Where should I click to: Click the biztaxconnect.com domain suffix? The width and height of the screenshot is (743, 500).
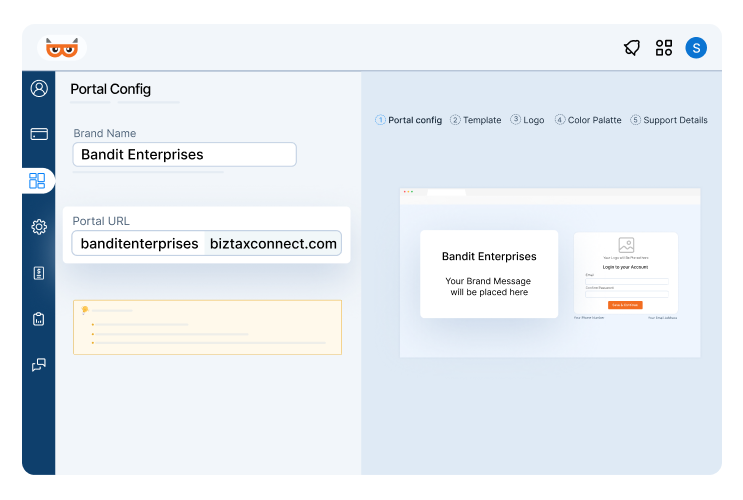pos(273,243)
